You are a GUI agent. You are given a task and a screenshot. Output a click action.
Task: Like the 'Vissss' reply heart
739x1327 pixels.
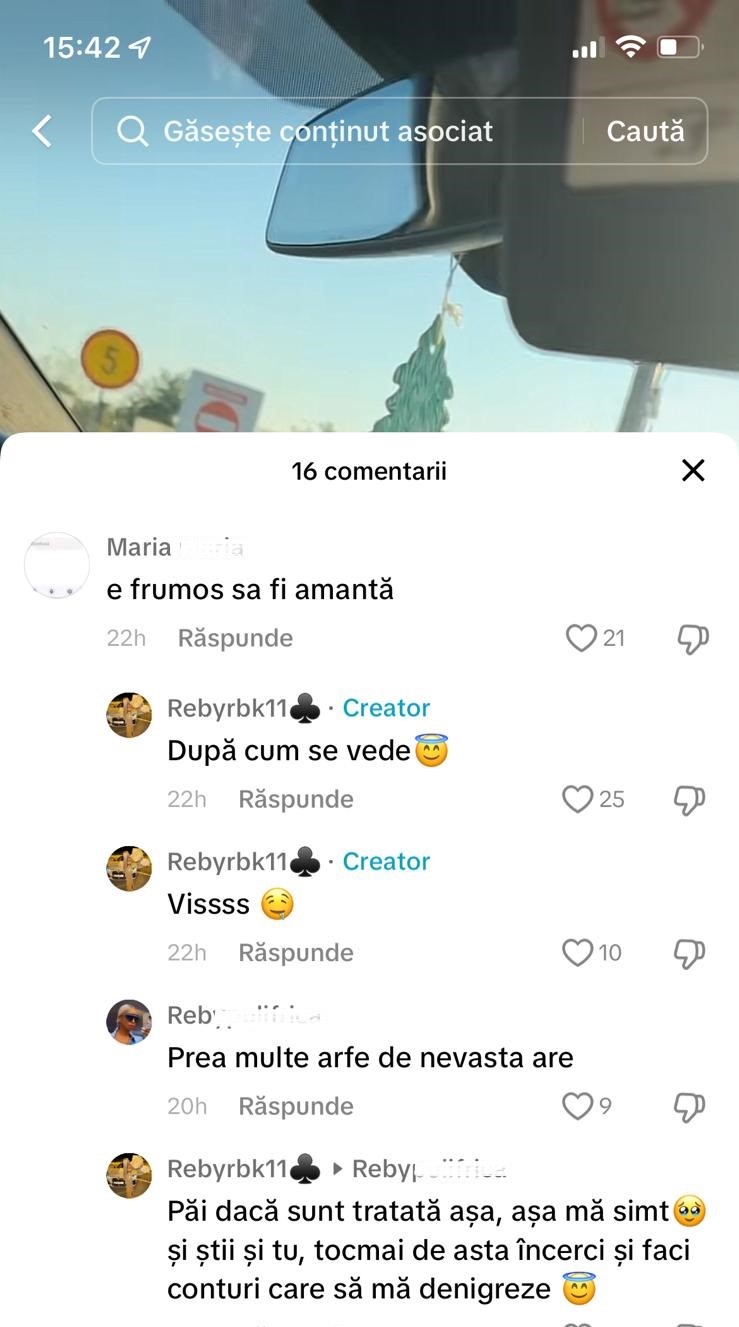(577, 953)
